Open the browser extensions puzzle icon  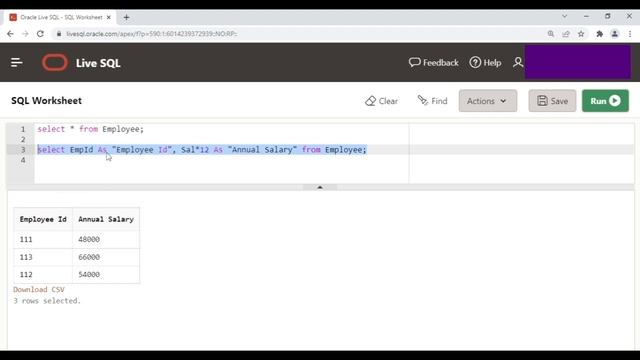[600, 34]
